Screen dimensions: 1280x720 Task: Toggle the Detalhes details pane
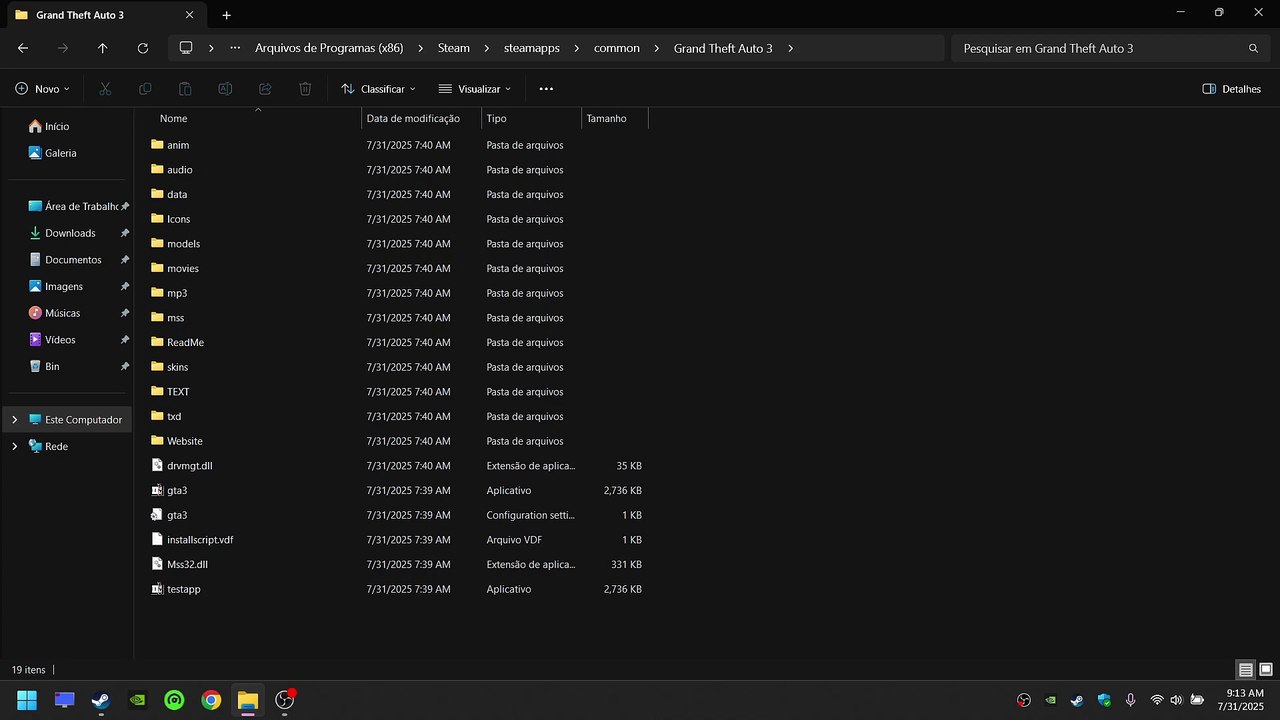pos(1231,89)
